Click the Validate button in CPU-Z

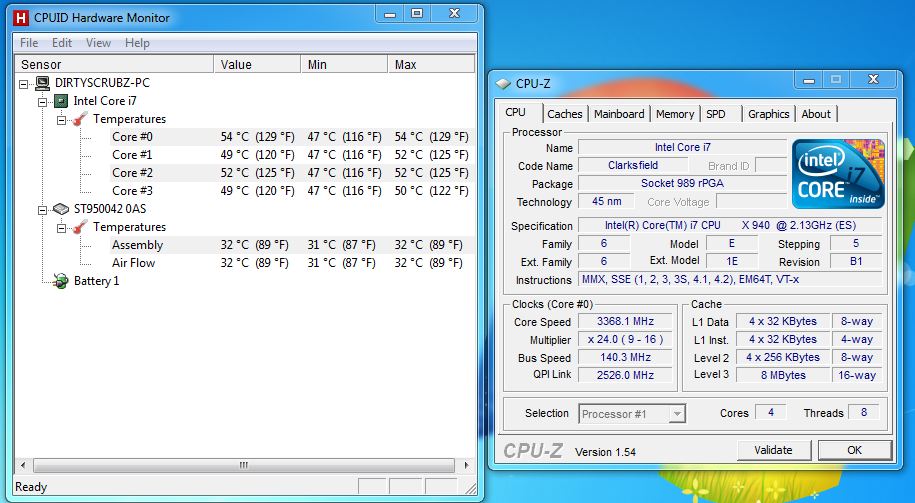point(774,450)
